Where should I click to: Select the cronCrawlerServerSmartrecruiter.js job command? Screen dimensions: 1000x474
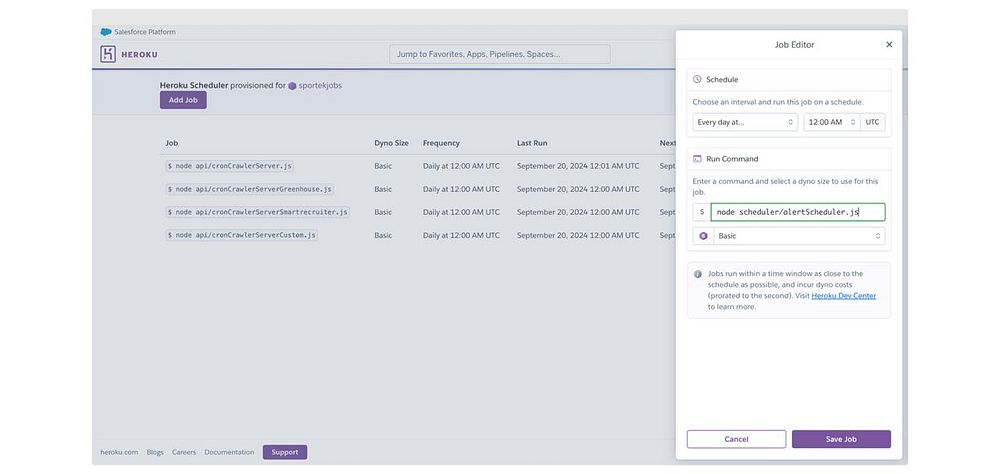(257, 212)
